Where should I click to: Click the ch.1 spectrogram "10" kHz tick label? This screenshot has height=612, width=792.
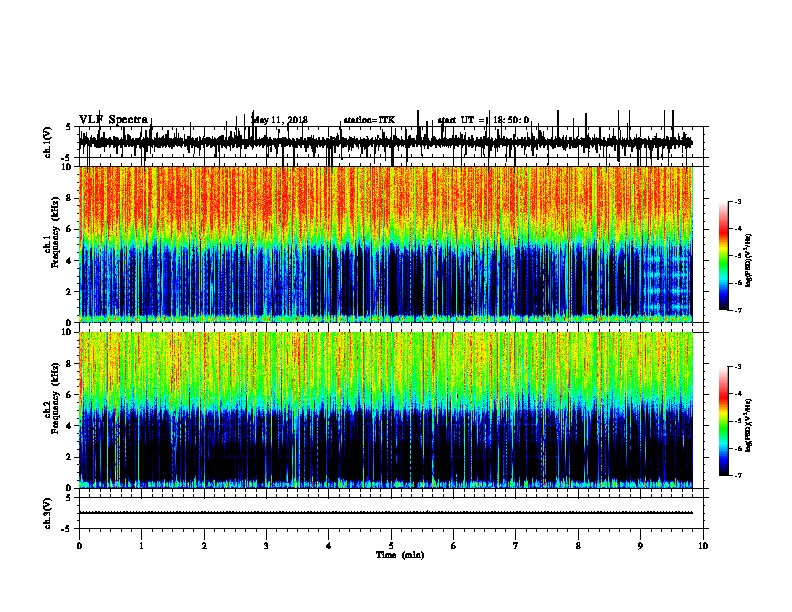point(66,167)
